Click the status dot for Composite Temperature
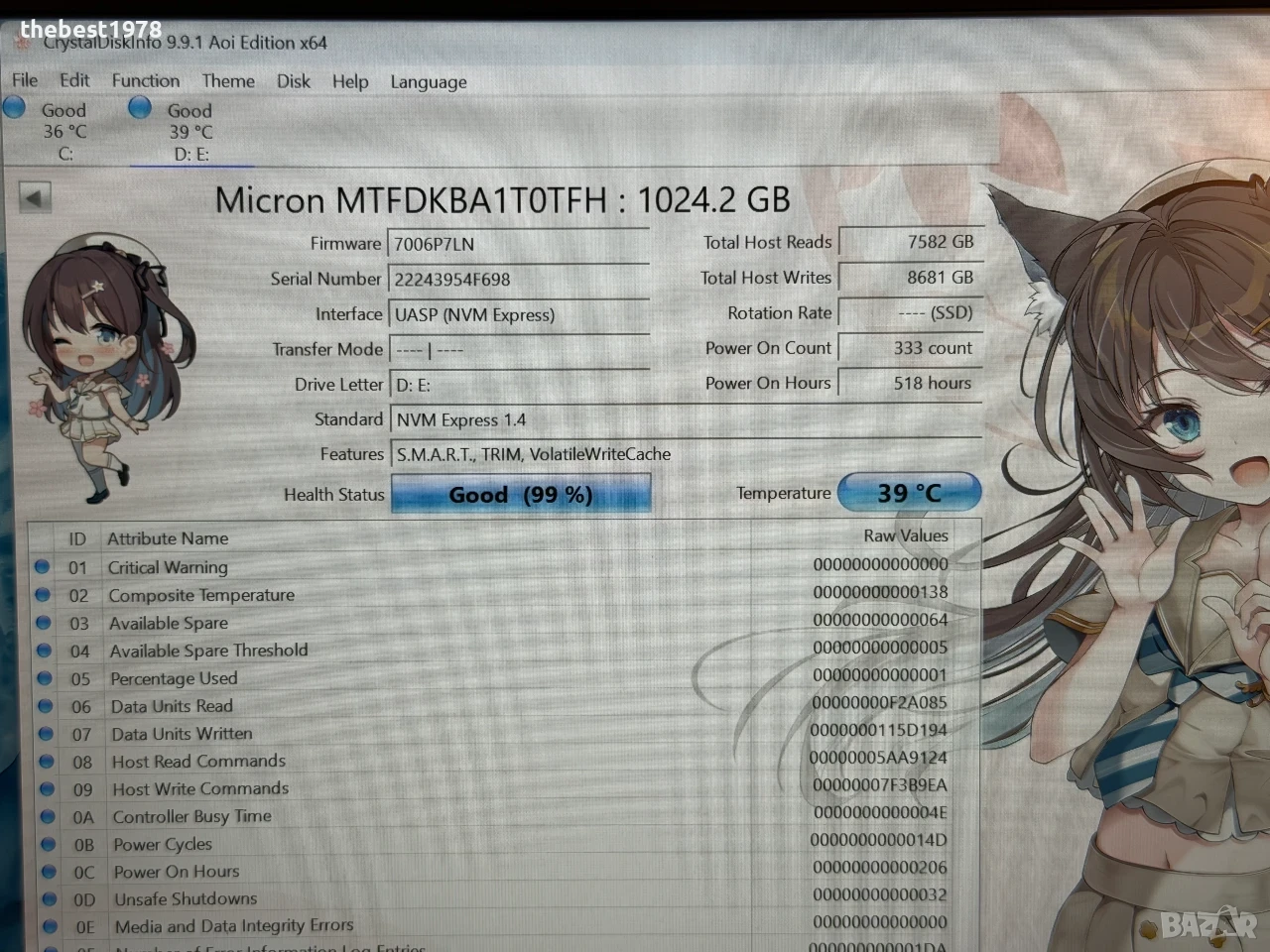Image resolution: width=1270 pixels, height=952 pixels. (x=42, y=594)
